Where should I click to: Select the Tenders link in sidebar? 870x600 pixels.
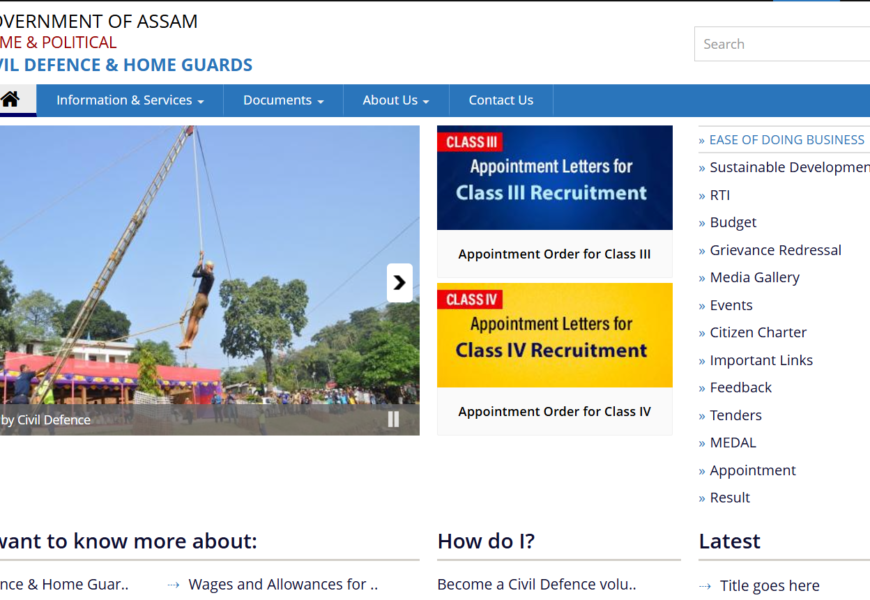pos(735,415)
